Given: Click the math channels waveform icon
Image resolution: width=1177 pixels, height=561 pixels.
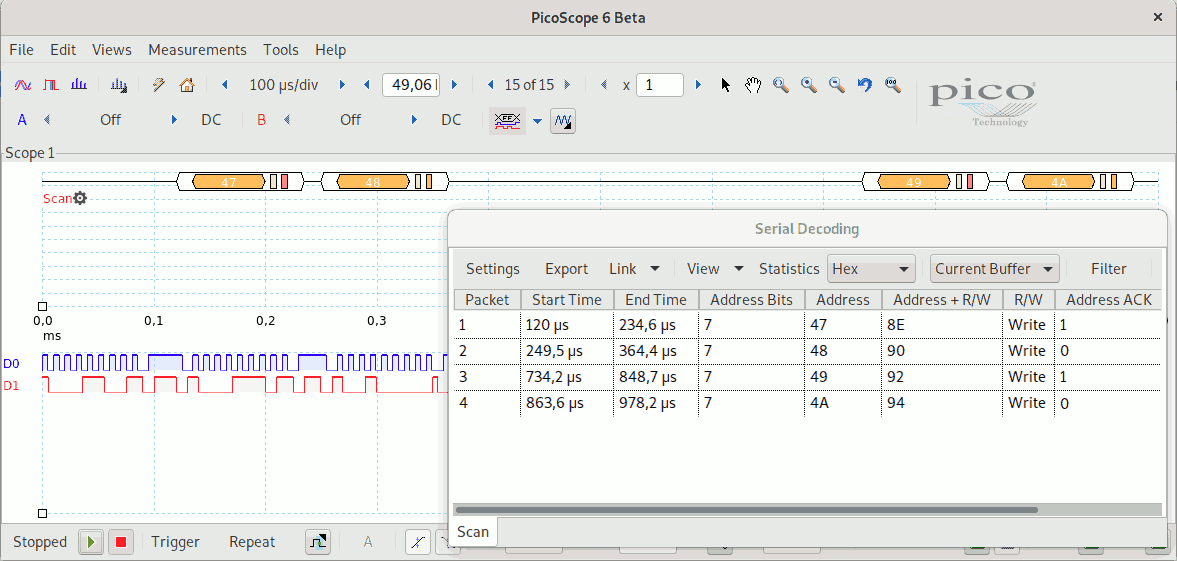Looking at the screenshot, I should click(562, 120).
